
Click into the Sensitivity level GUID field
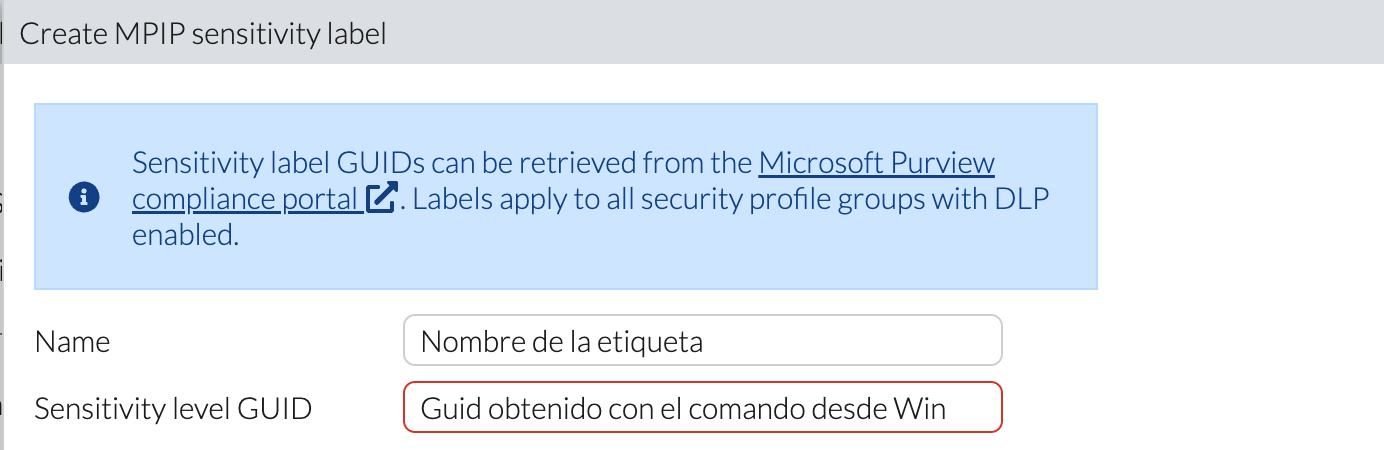point(701,408)
